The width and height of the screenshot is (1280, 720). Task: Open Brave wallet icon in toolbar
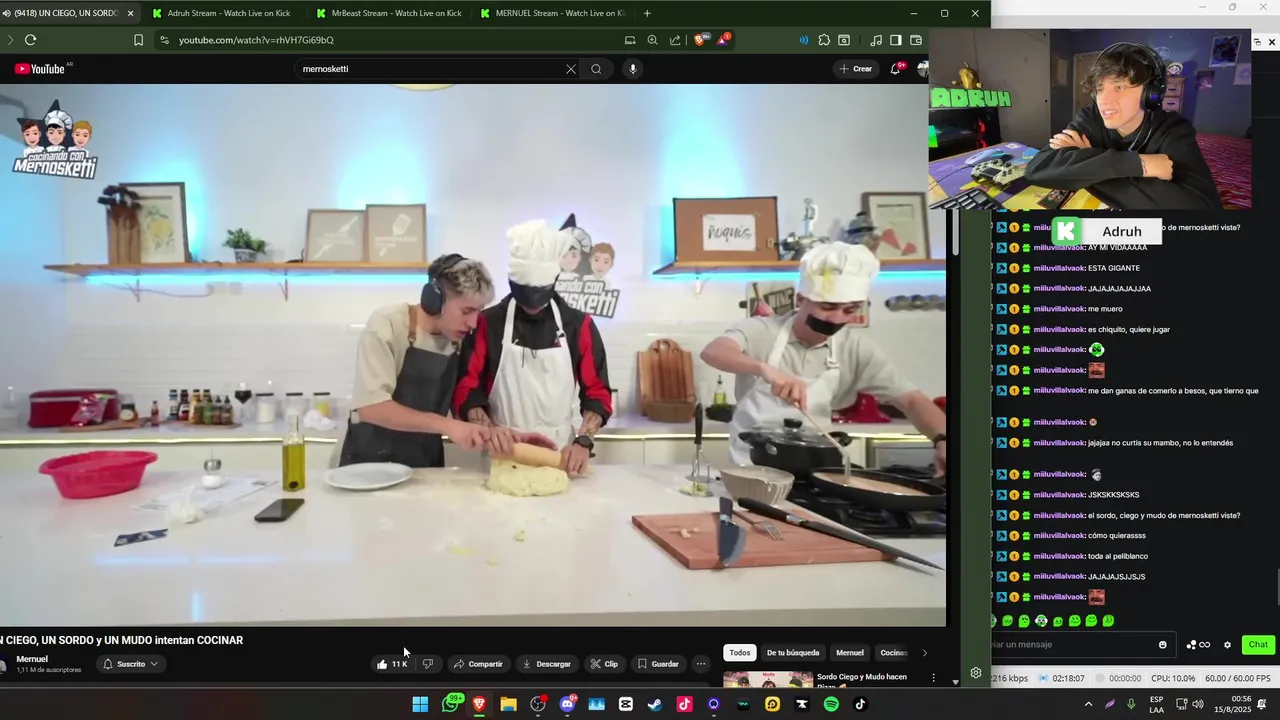(x=915, y=40)
